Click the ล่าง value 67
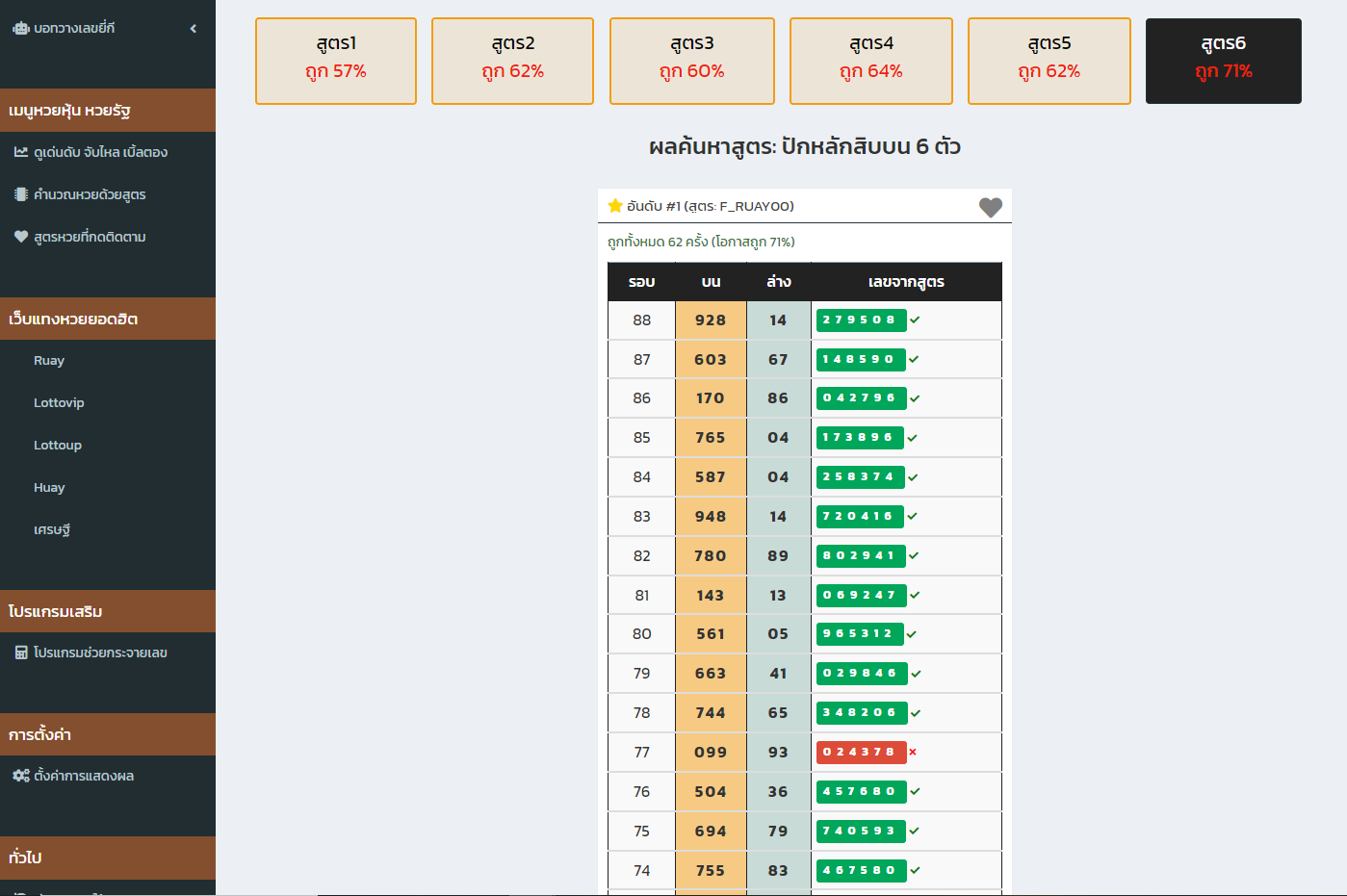 (778, 360)
